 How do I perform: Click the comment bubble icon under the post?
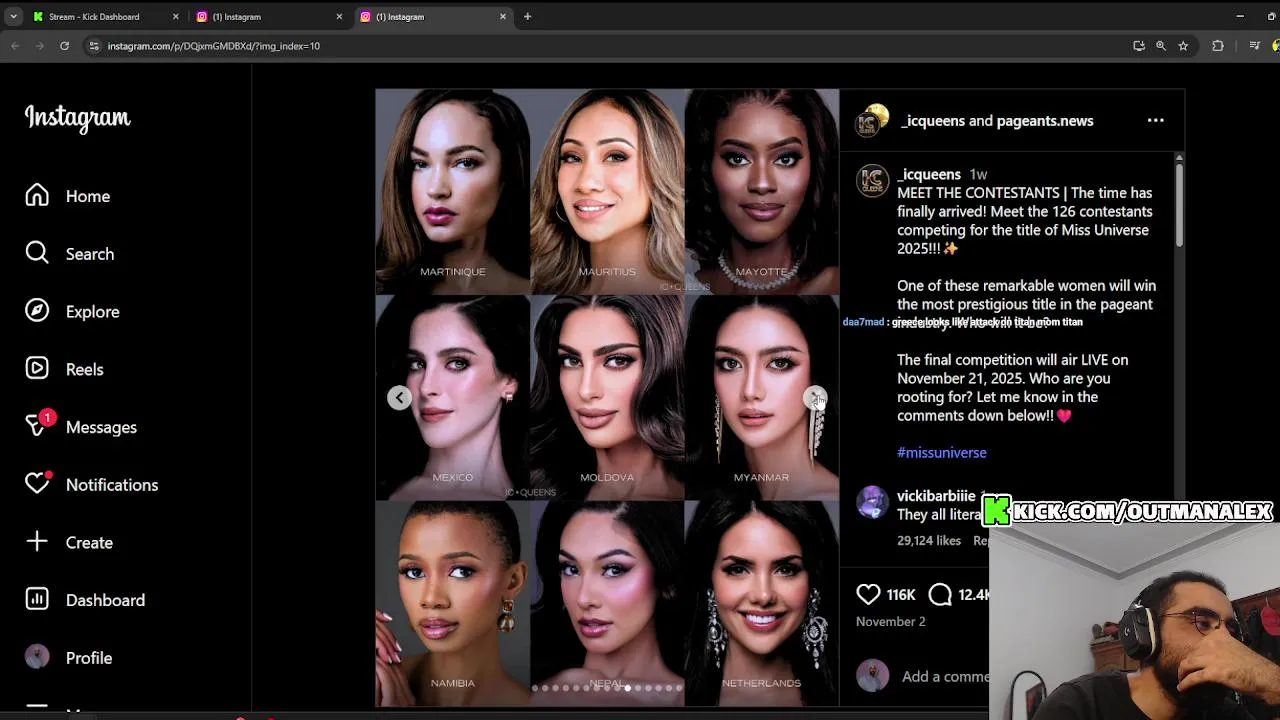click(940, 594)
